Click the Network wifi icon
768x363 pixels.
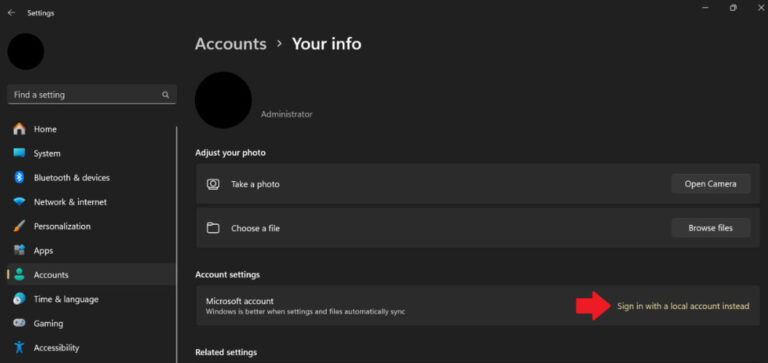click(19, 202)
